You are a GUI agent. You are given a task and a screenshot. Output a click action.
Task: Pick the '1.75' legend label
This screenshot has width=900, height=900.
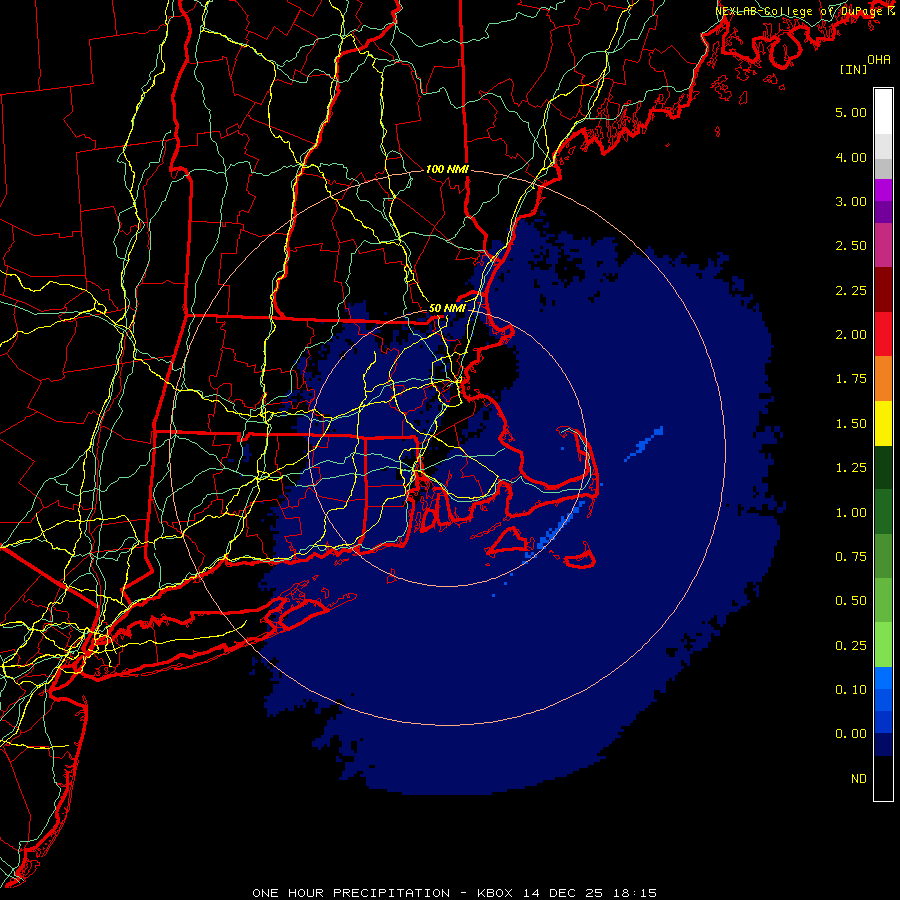click(851, 379)
